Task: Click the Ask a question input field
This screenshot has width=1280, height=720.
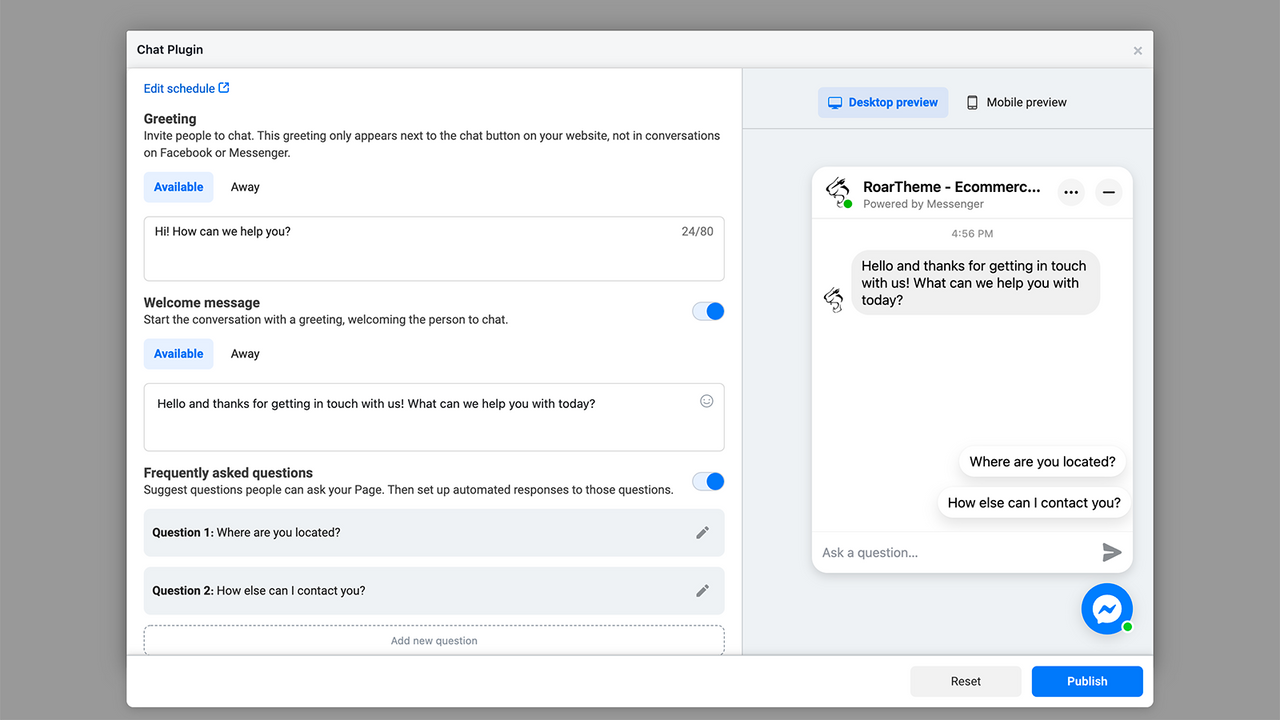Action: 920,551
